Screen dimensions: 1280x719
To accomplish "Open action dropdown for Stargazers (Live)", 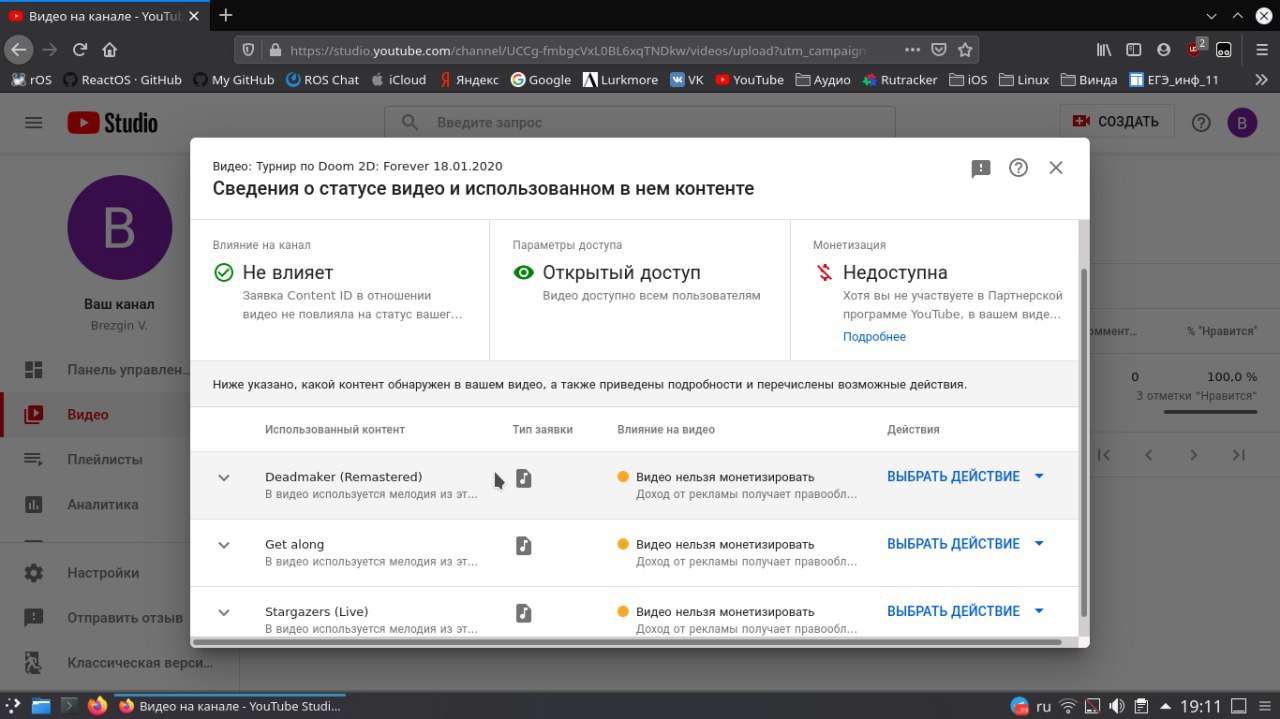I will coord(965,611).
